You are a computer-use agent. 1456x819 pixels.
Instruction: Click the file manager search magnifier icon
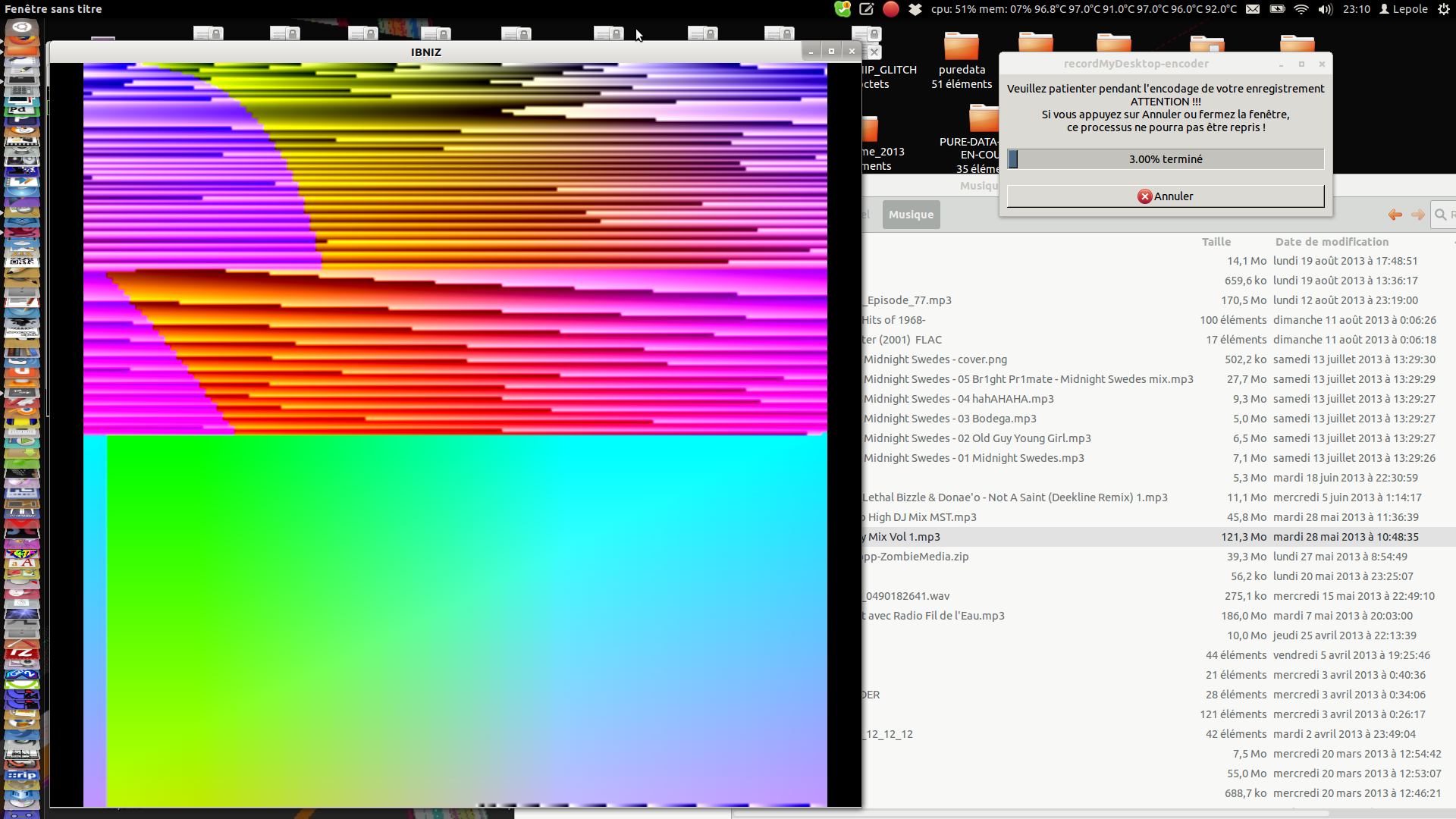click(1441, 215)
